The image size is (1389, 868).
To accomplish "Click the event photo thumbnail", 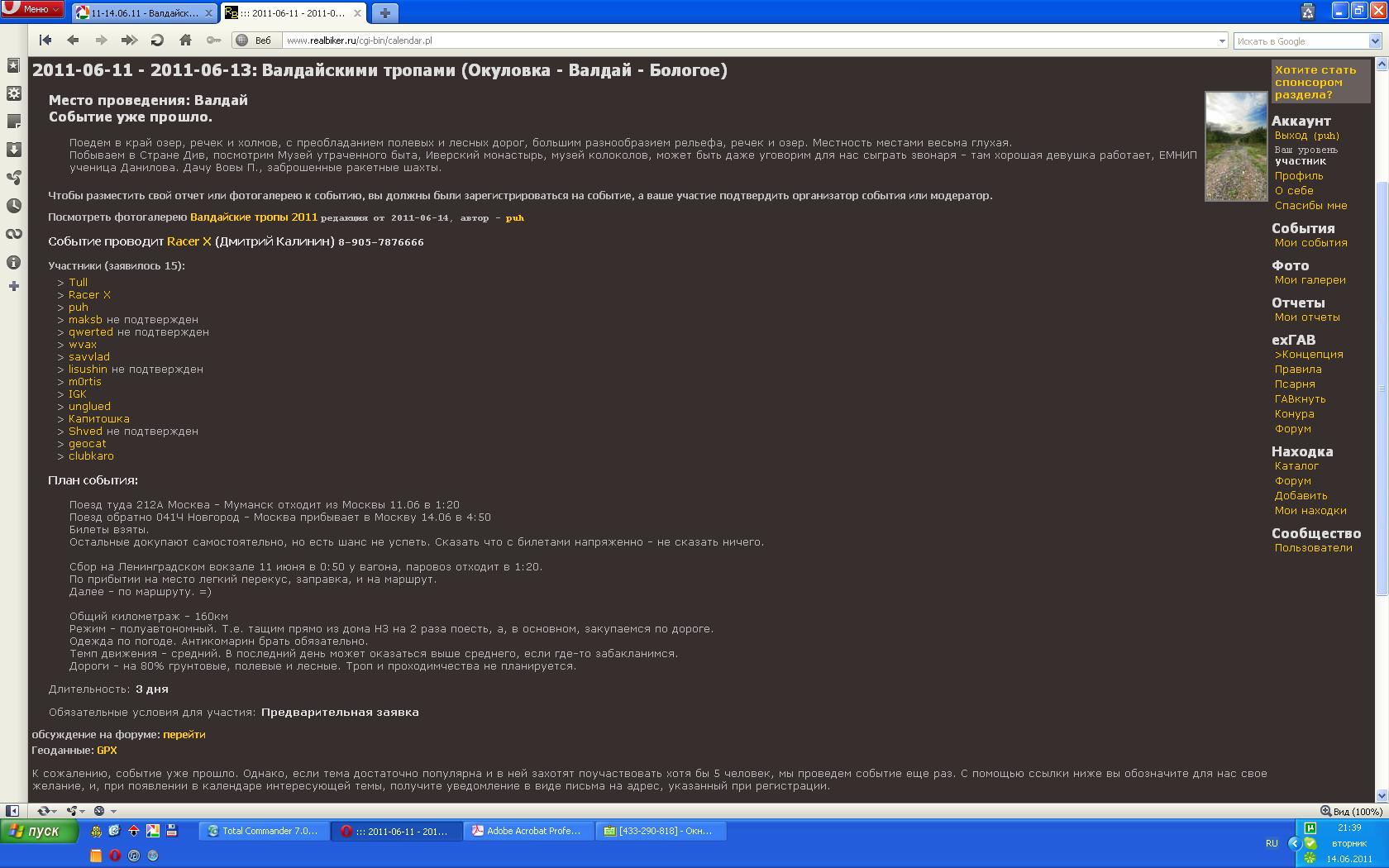I will tap(1235, 146).
